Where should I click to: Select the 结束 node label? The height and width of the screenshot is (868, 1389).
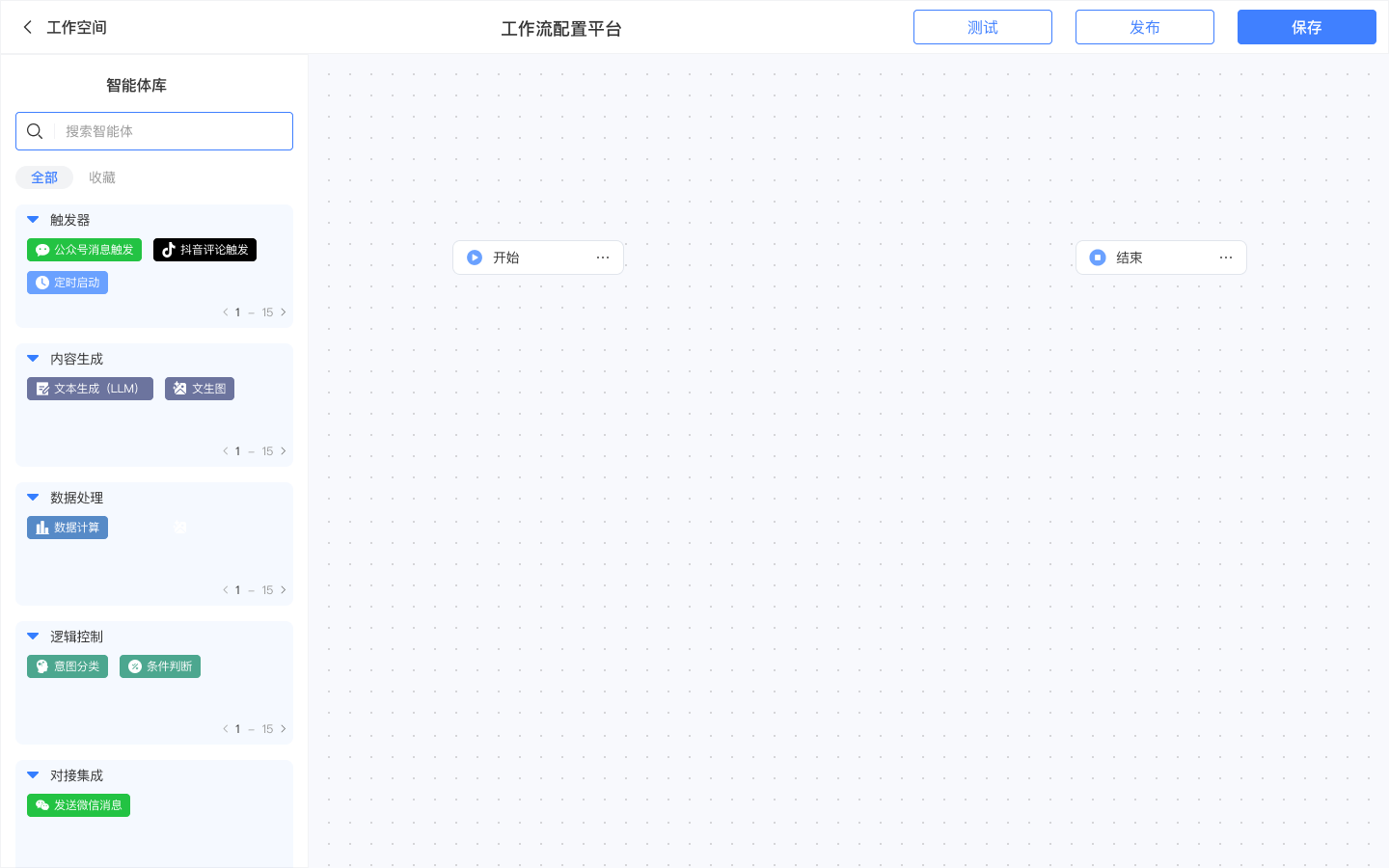coord(1130,258)
